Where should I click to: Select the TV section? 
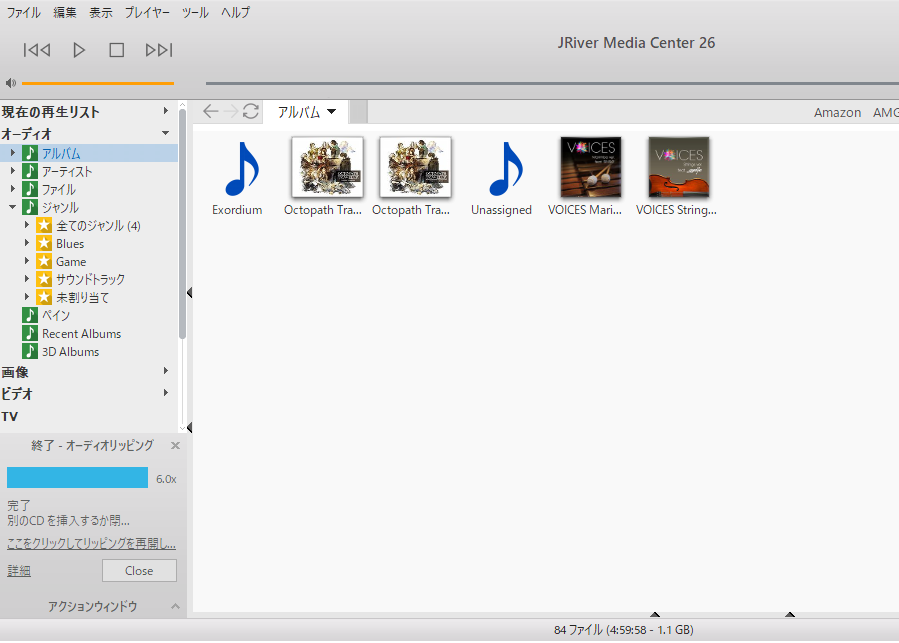coord(10,416)
